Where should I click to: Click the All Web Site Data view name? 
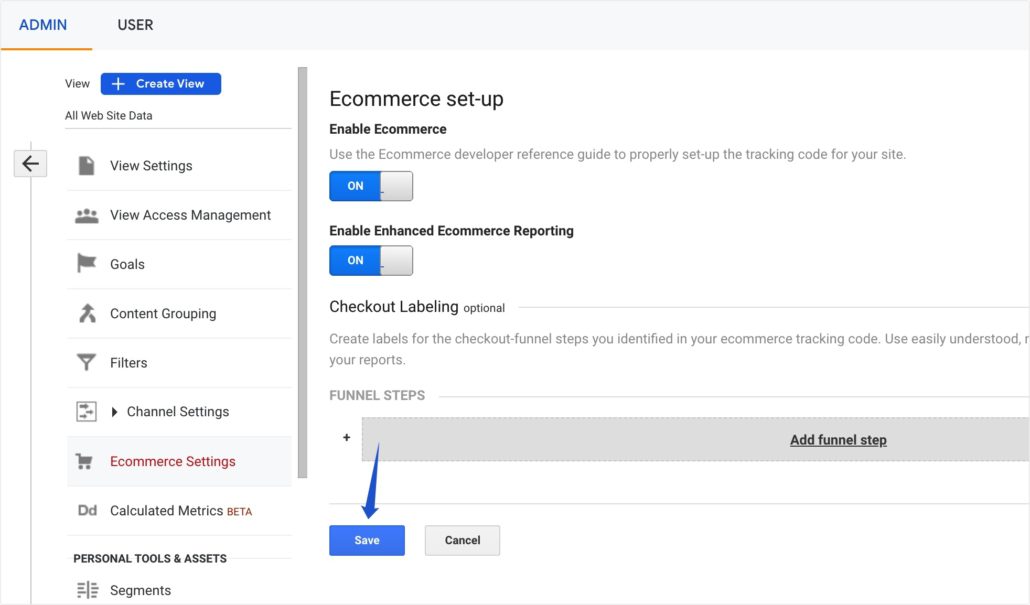(x=108, y=116)
